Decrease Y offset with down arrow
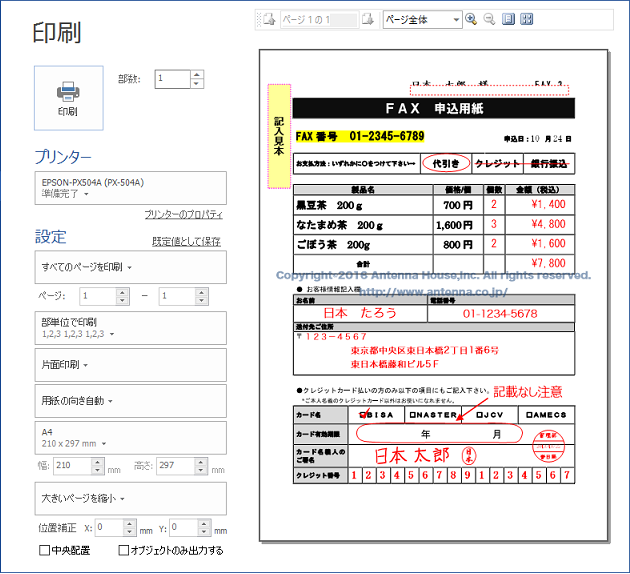Screen dimensions: 630x574 point(204,532)
